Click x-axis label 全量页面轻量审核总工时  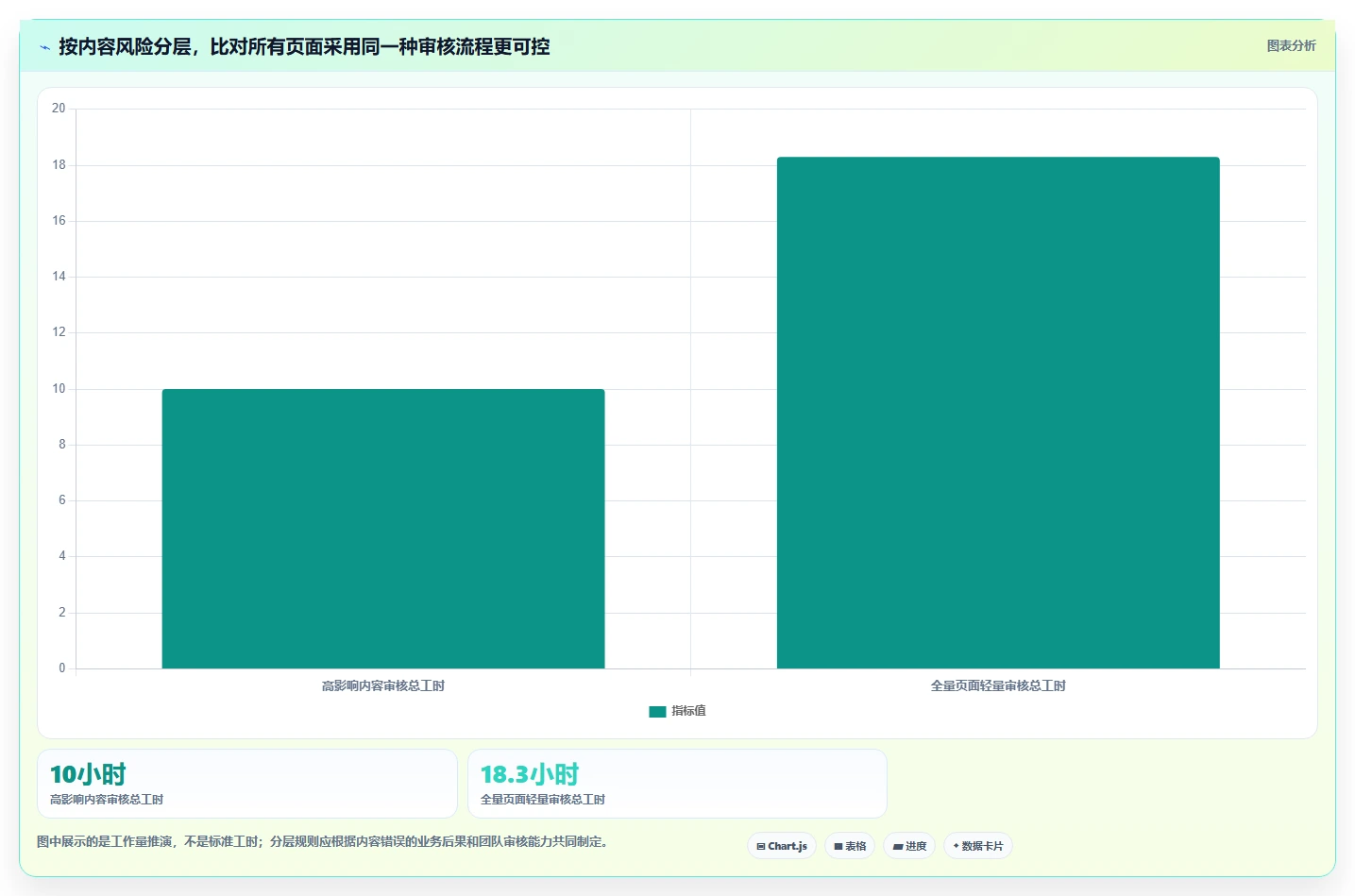[x=998, y=686]
